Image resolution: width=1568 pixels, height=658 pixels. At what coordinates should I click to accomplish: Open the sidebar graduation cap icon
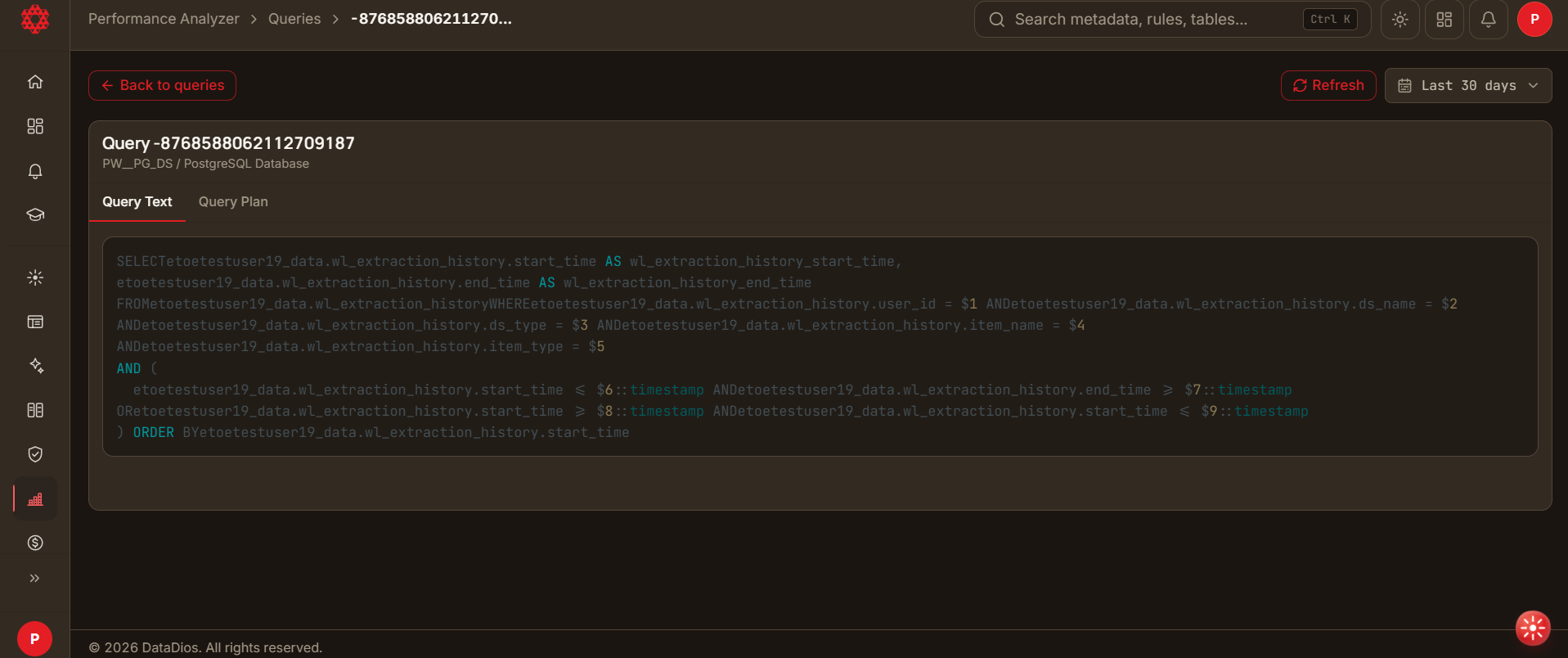tap(35, 215)
